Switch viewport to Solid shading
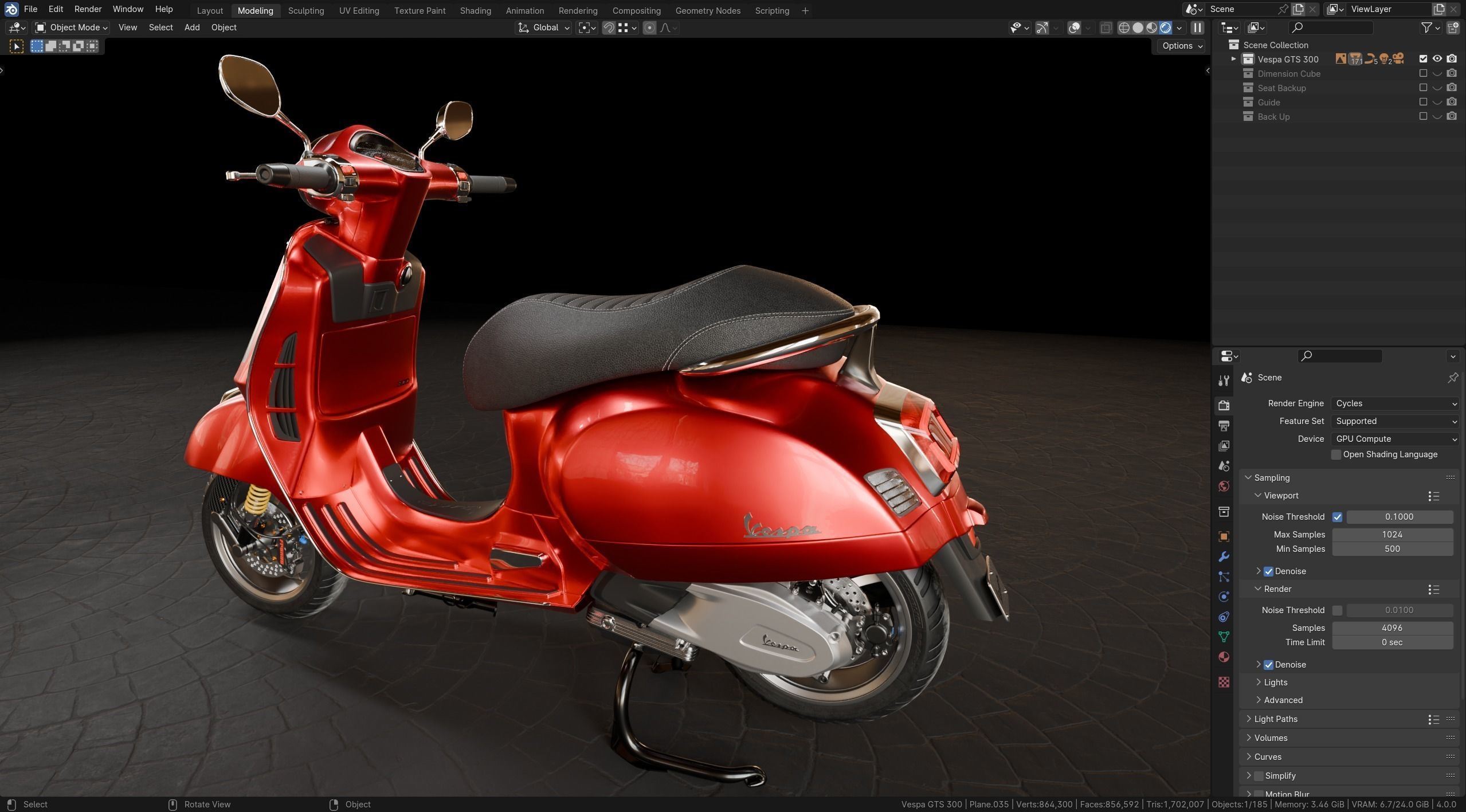1466x812 pixels. 1138,28
